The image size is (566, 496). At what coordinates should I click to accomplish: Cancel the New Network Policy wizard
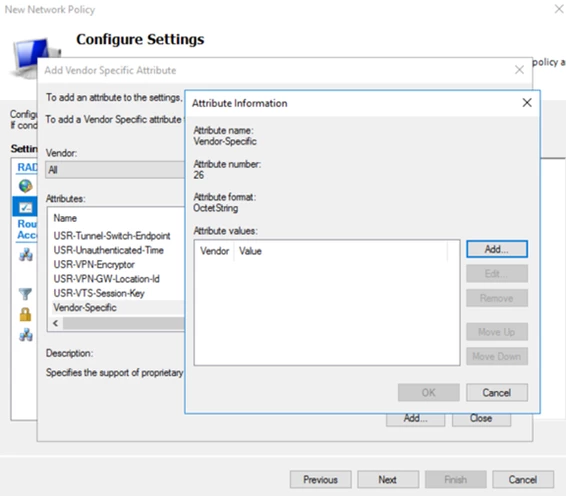coord(523,479)
